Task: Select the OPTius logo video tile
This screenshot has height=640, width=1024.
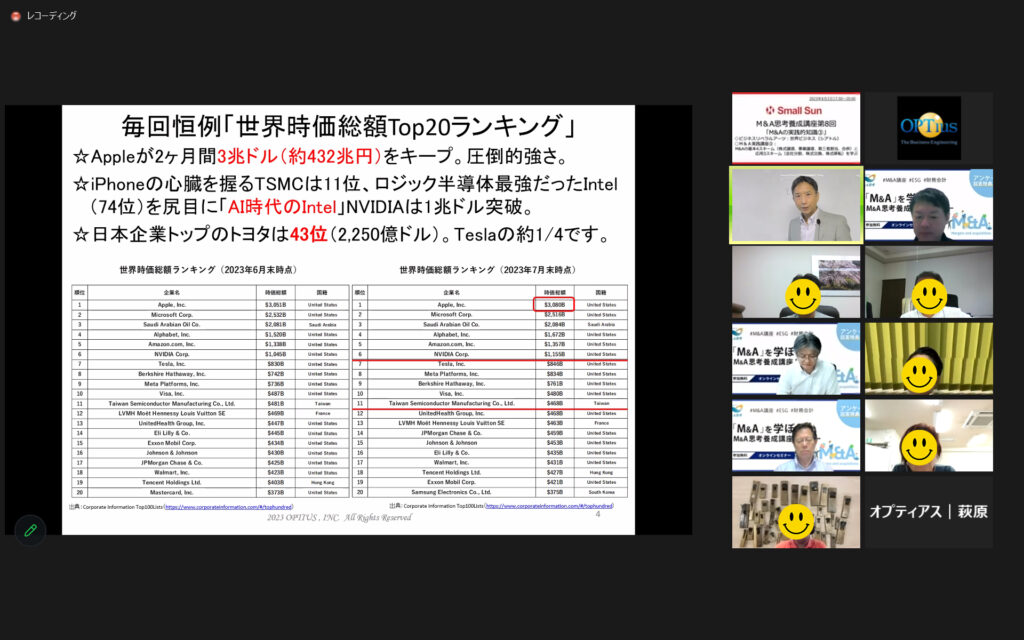Action: [x=929, y=128]
